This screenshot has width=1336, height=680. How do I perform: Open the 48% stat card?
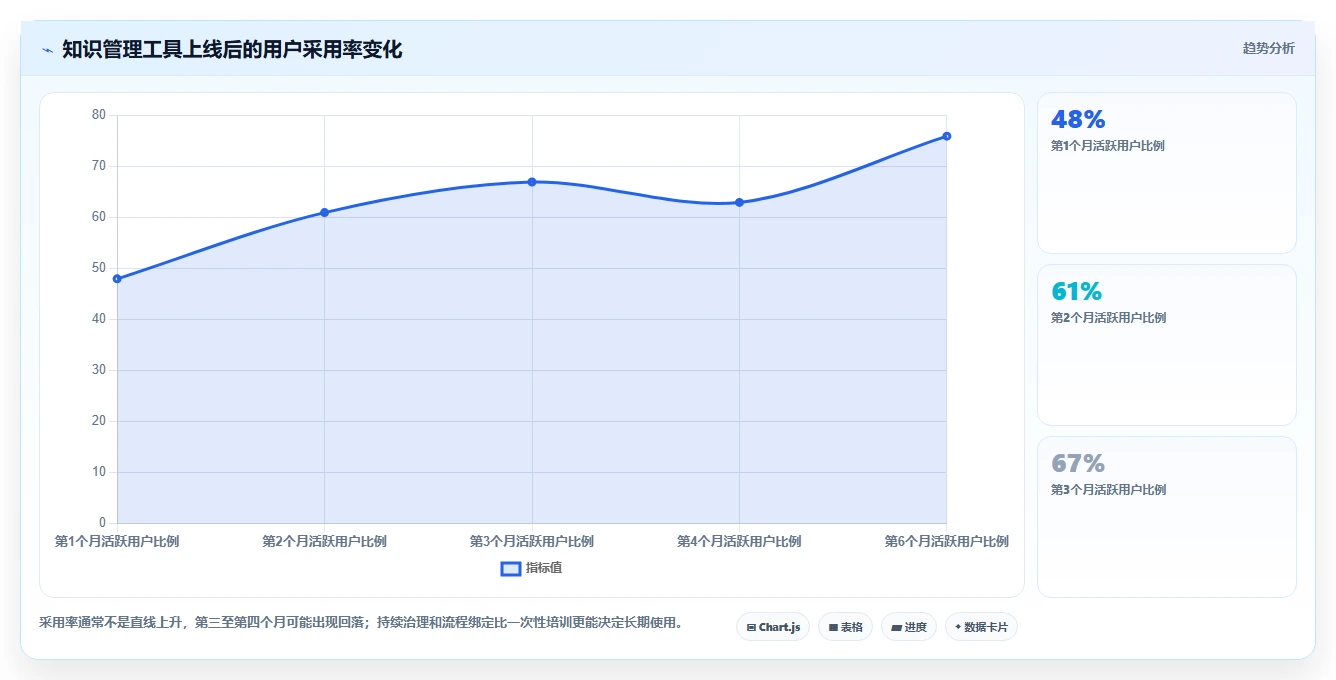pyautogui.click(x=1166, y=173)
